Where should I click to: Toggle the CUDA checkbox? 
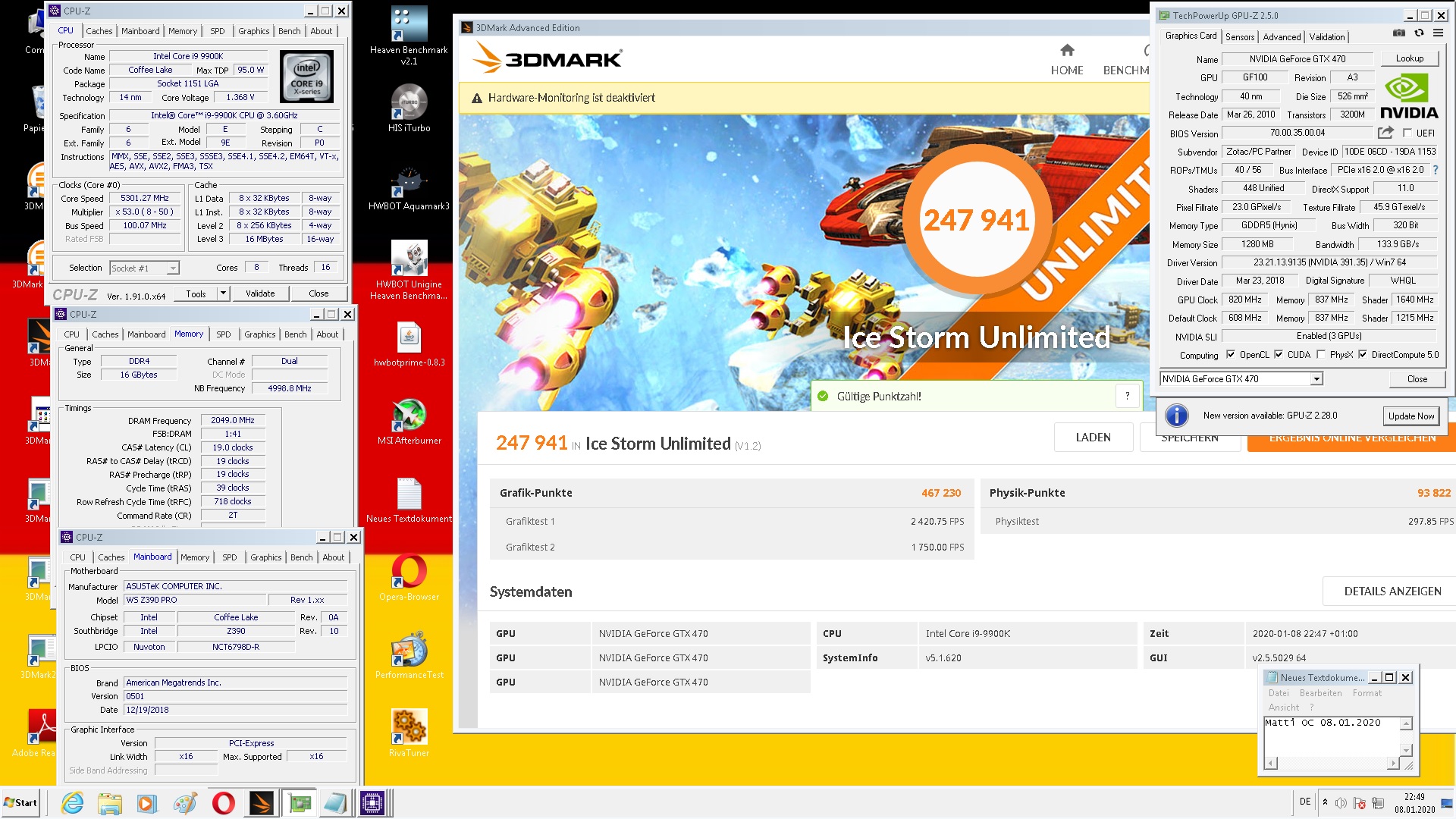[x=1279, y=355]
